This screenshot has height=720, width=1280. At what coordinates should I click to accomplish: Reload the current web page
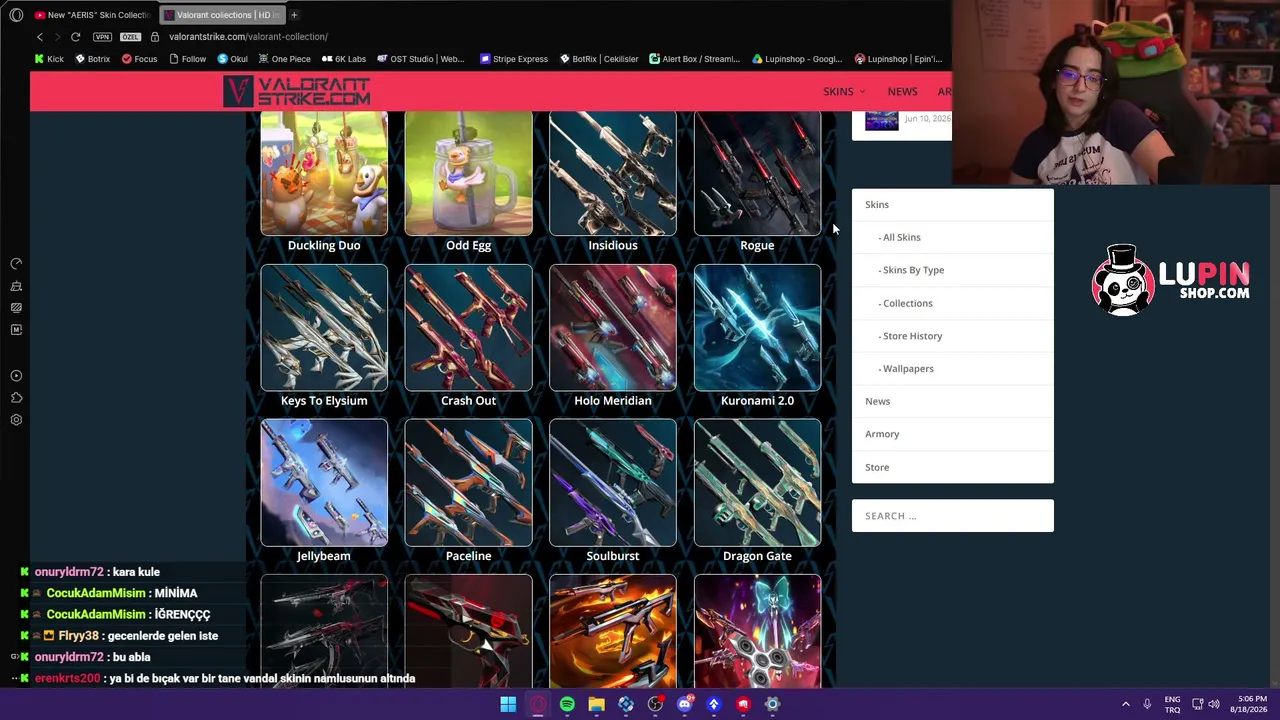(x=75, y=37)
